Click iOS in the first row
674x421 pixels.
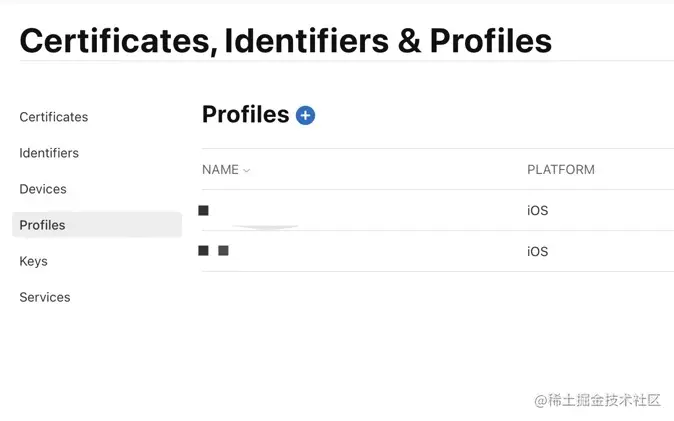pyautogui.click(x=537, y=211)
